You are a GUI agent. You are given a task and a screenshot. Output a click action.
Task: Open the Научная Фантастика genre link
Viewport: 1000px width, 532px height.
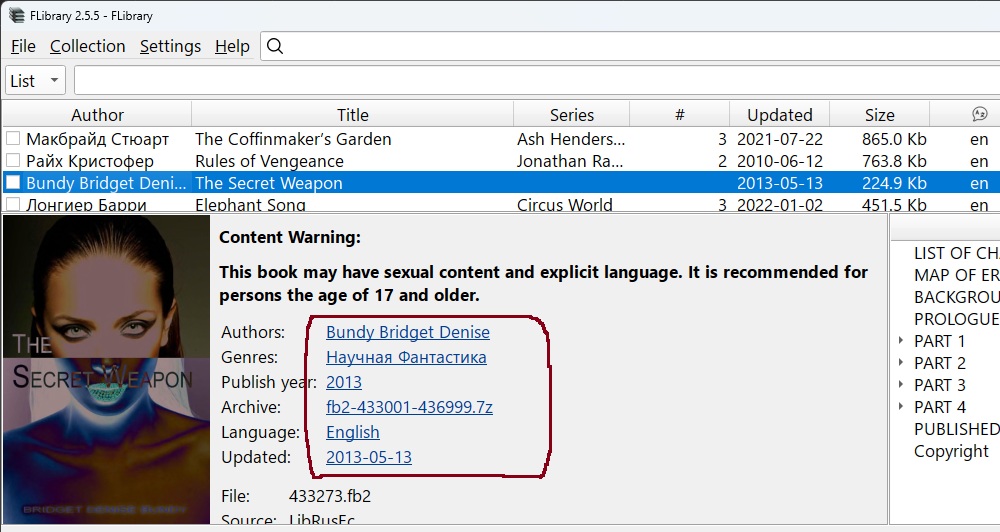406,357
